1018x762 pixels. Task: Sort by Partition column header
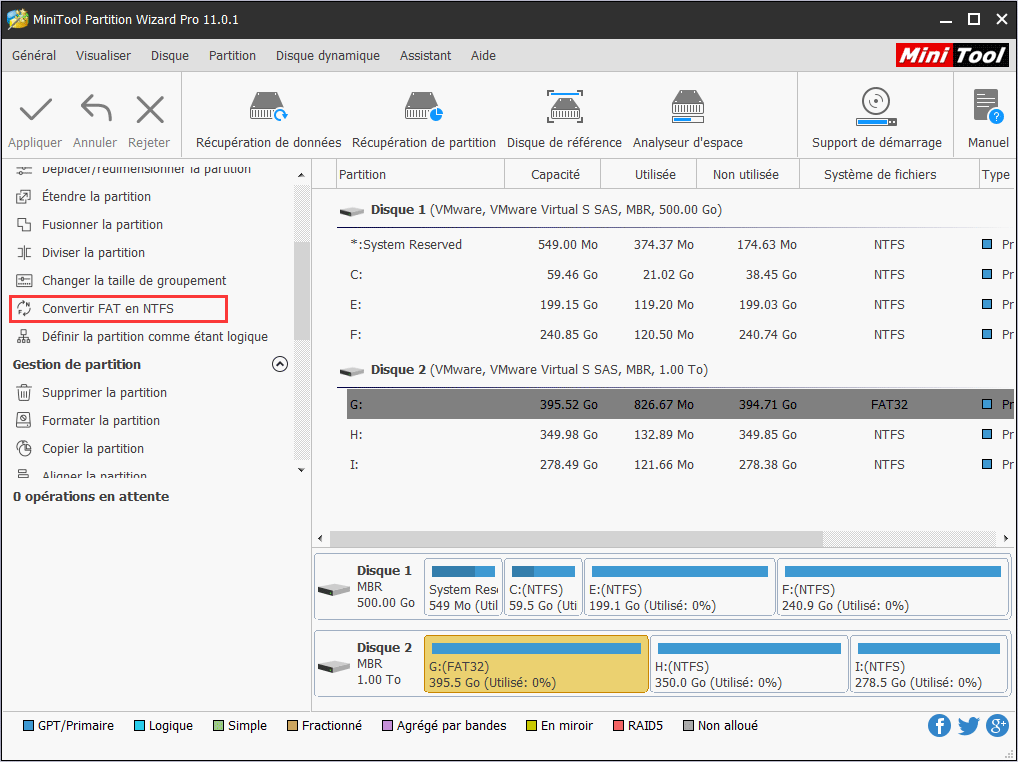click(421, 175)
